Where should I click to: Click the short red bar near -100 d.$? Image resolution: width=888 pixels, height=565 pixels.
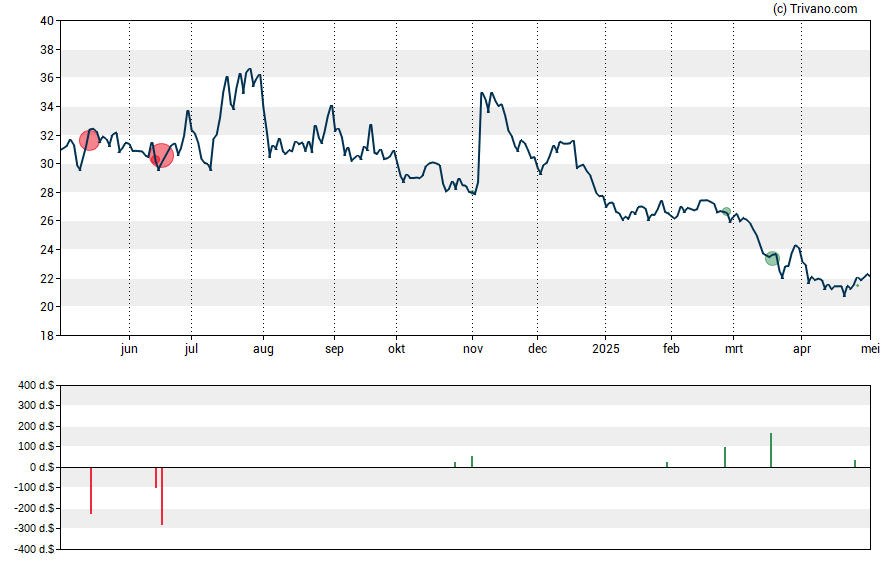[156, 477]
